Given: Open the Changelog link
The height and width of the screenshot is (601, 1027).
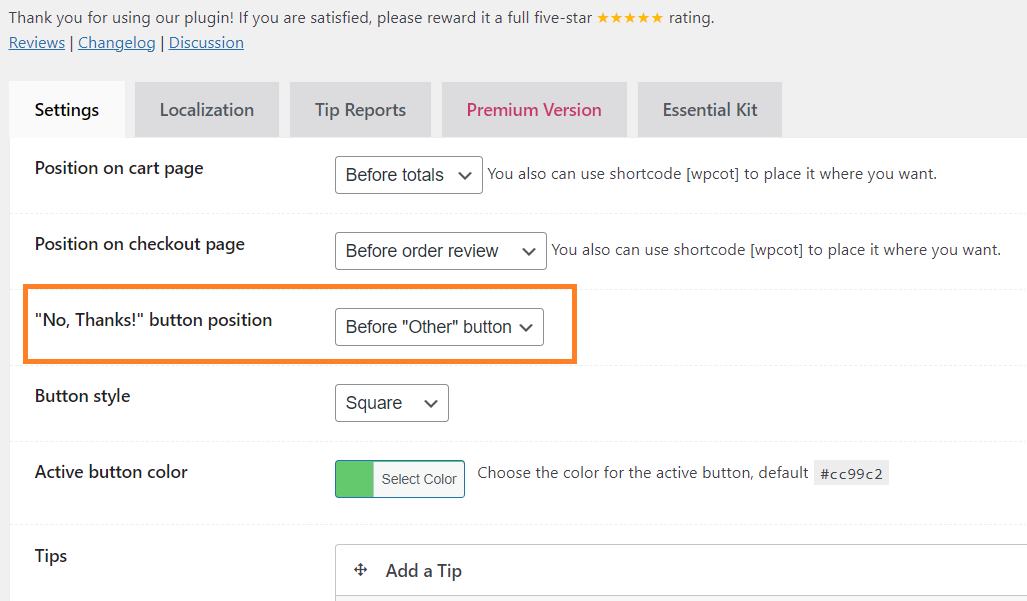Looking at the screenshot, I should click(x=117, y=43).
